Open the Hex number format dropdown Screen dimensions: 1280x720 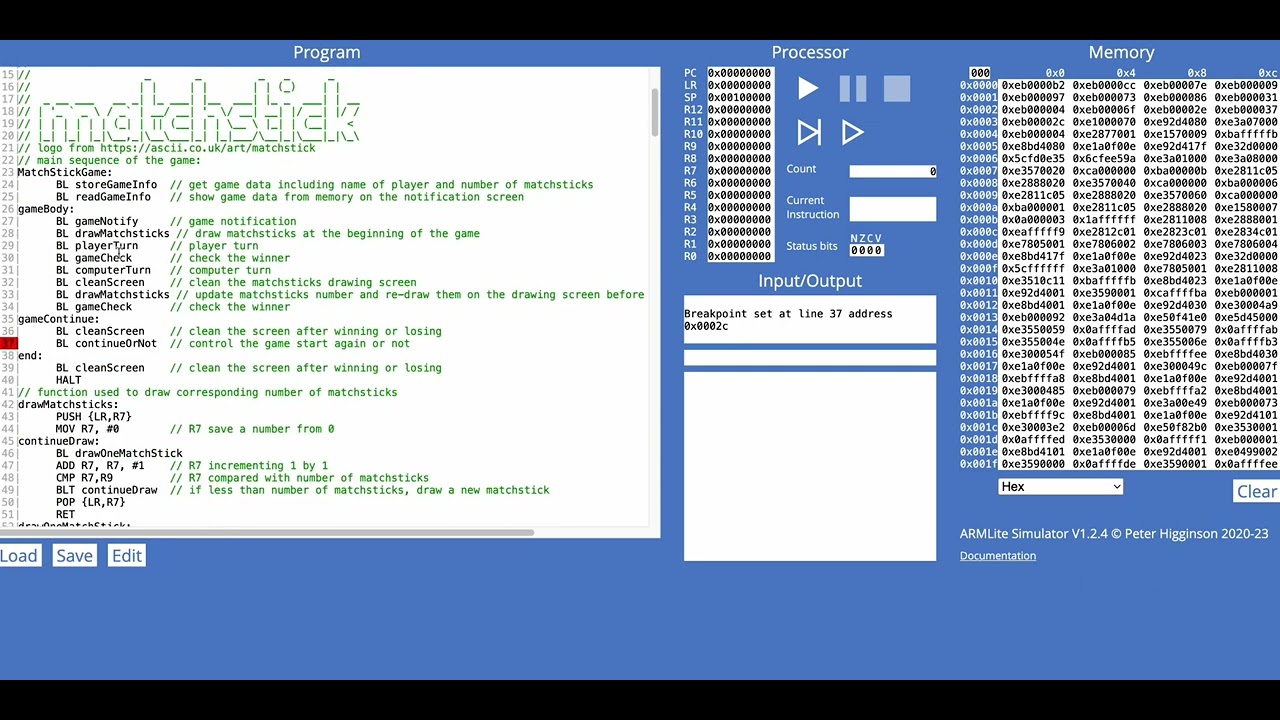click(1060, 487)
